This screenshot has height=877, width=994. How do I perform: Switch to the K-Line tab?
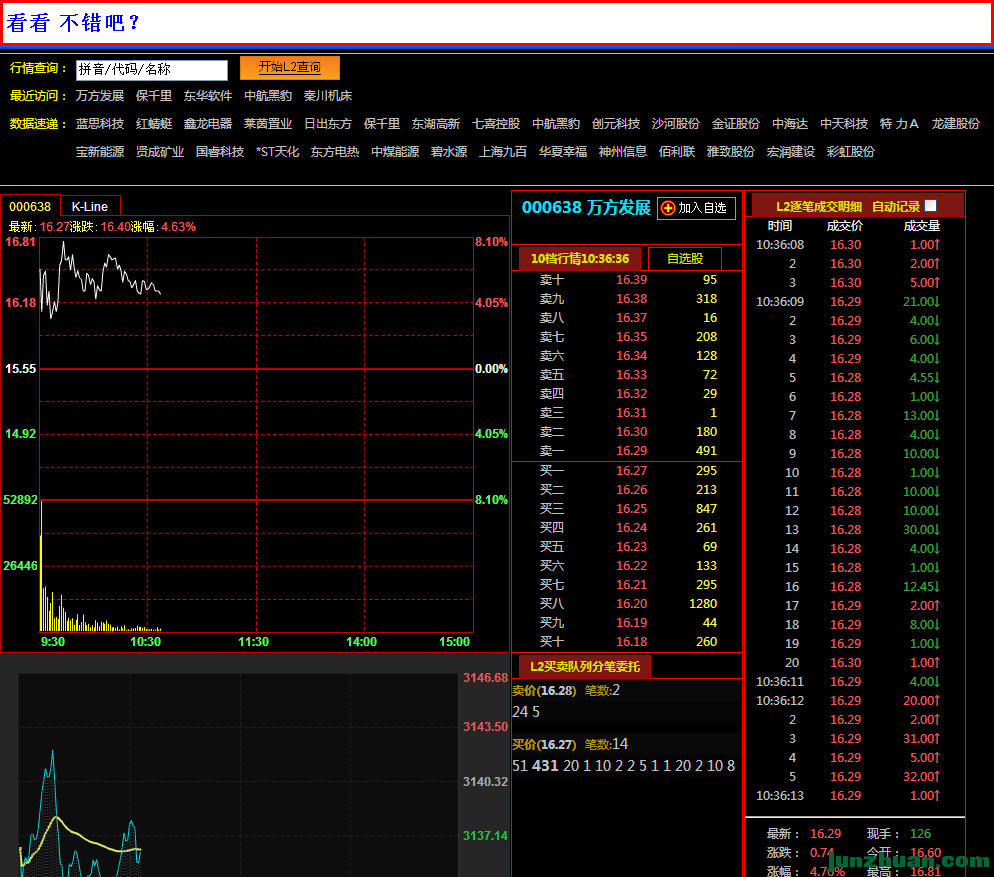point(90,206)
